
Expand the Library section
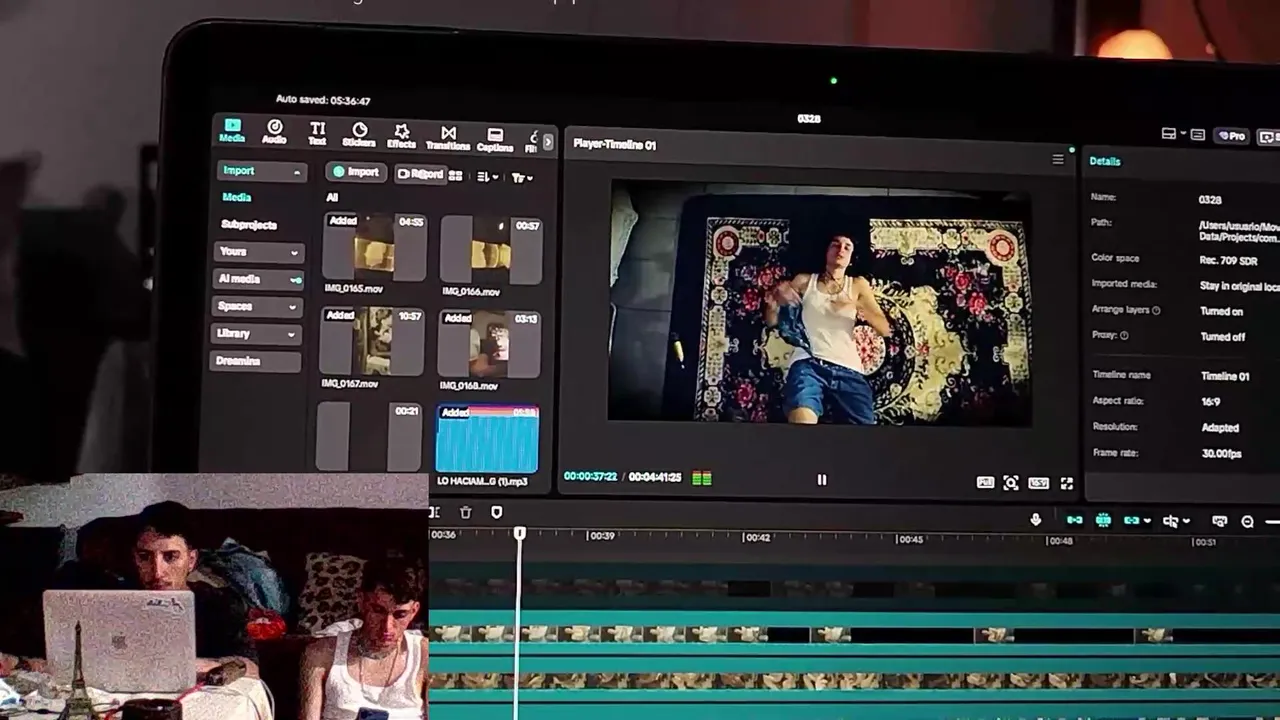[x=256, y=333]
